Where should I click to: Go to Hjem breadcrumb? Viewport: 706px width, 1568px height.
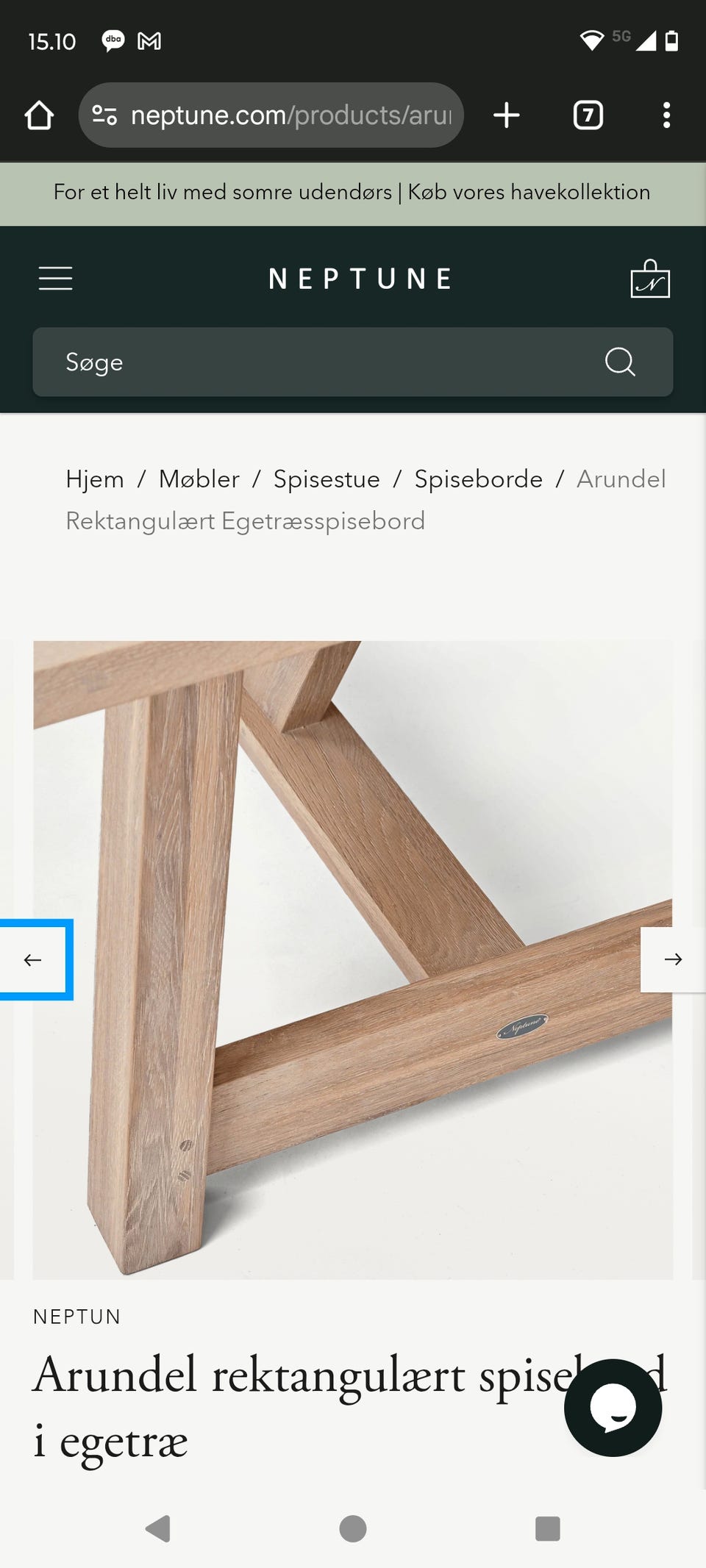tap(95, 479)
